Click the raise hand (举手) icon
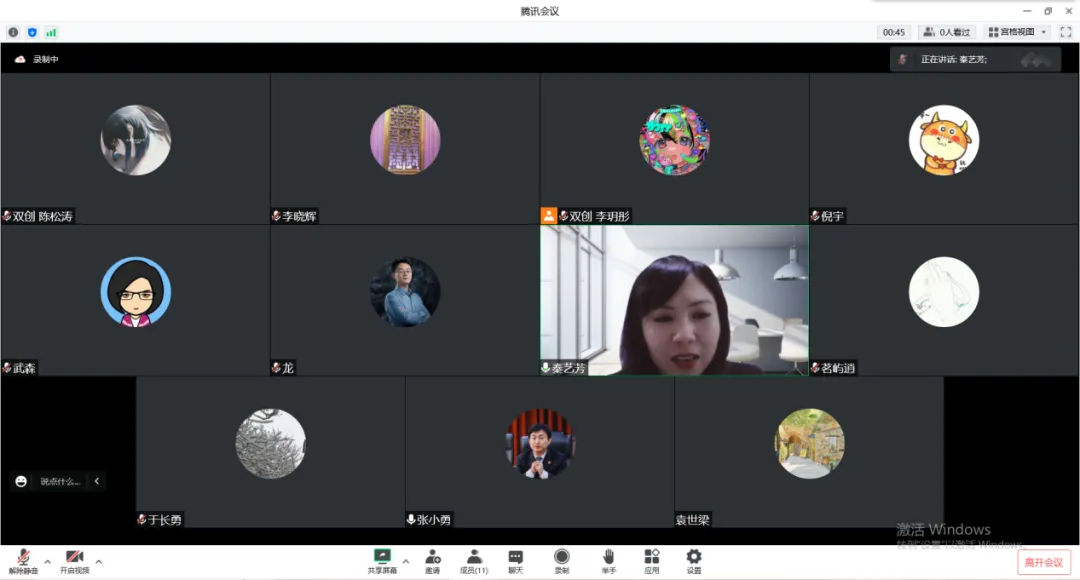1080x580 pixels. pyautogui.click(x=608, y=560)
